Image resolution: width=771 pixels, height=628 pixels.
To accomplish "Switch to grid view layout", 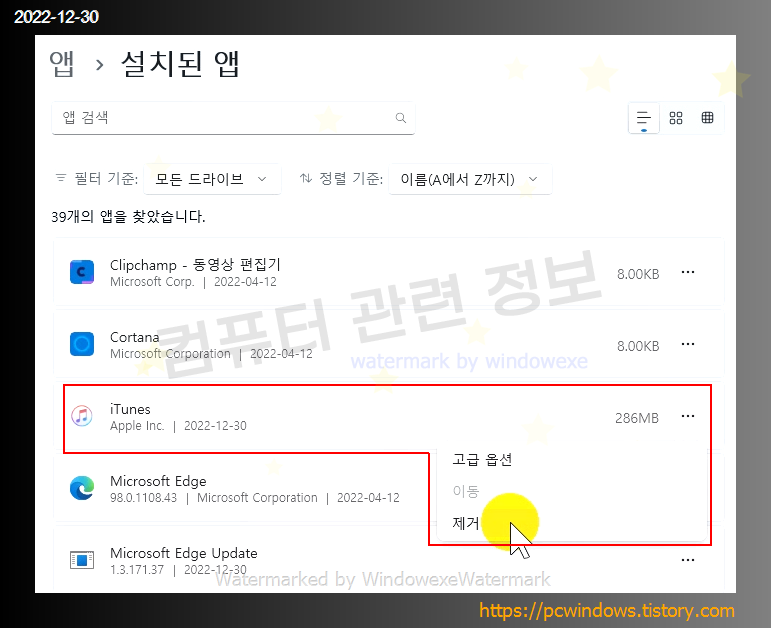I will pos(676,118).
